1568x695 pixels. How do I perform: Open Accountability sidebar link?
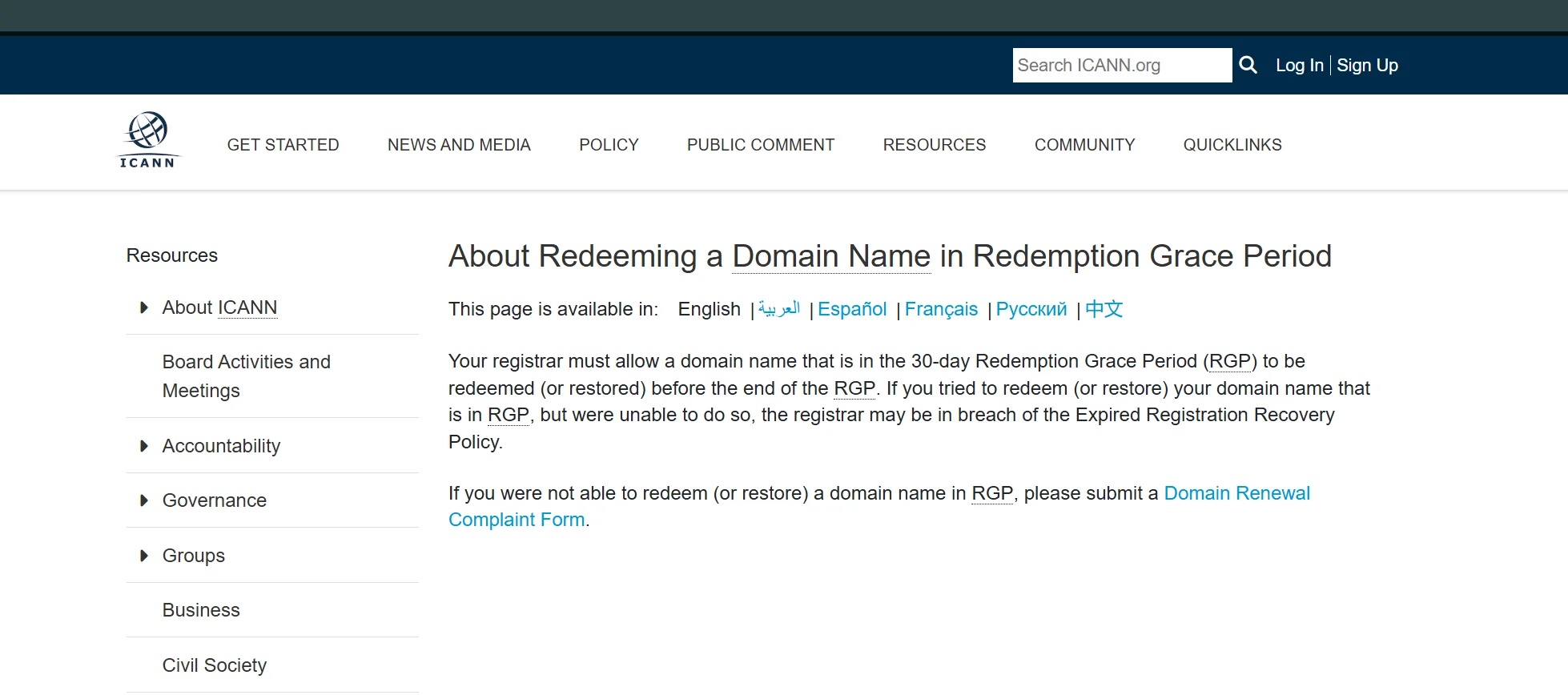coord(221,446)
